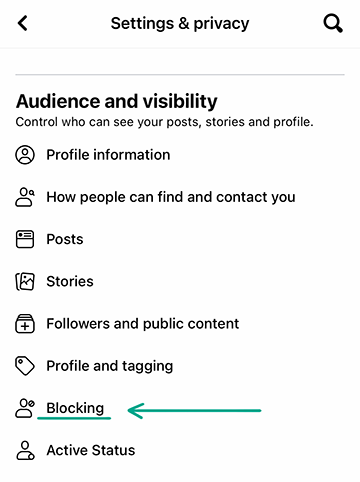This screenshot has height=482, width=360.
Task: Tap the back arrow icon
Action: [x=23, y=23]
